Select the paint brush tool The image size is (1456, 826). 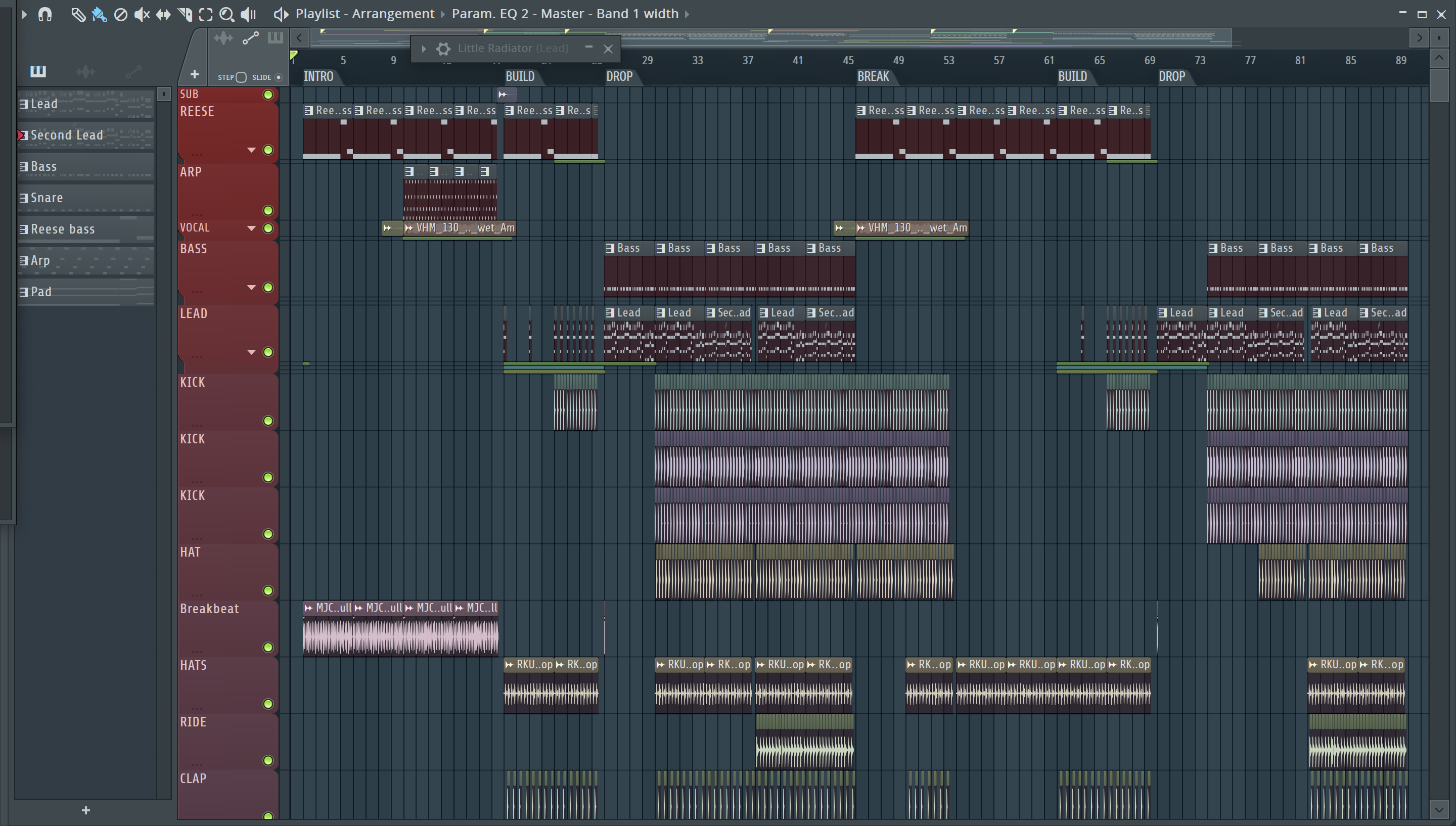point(99,14)
